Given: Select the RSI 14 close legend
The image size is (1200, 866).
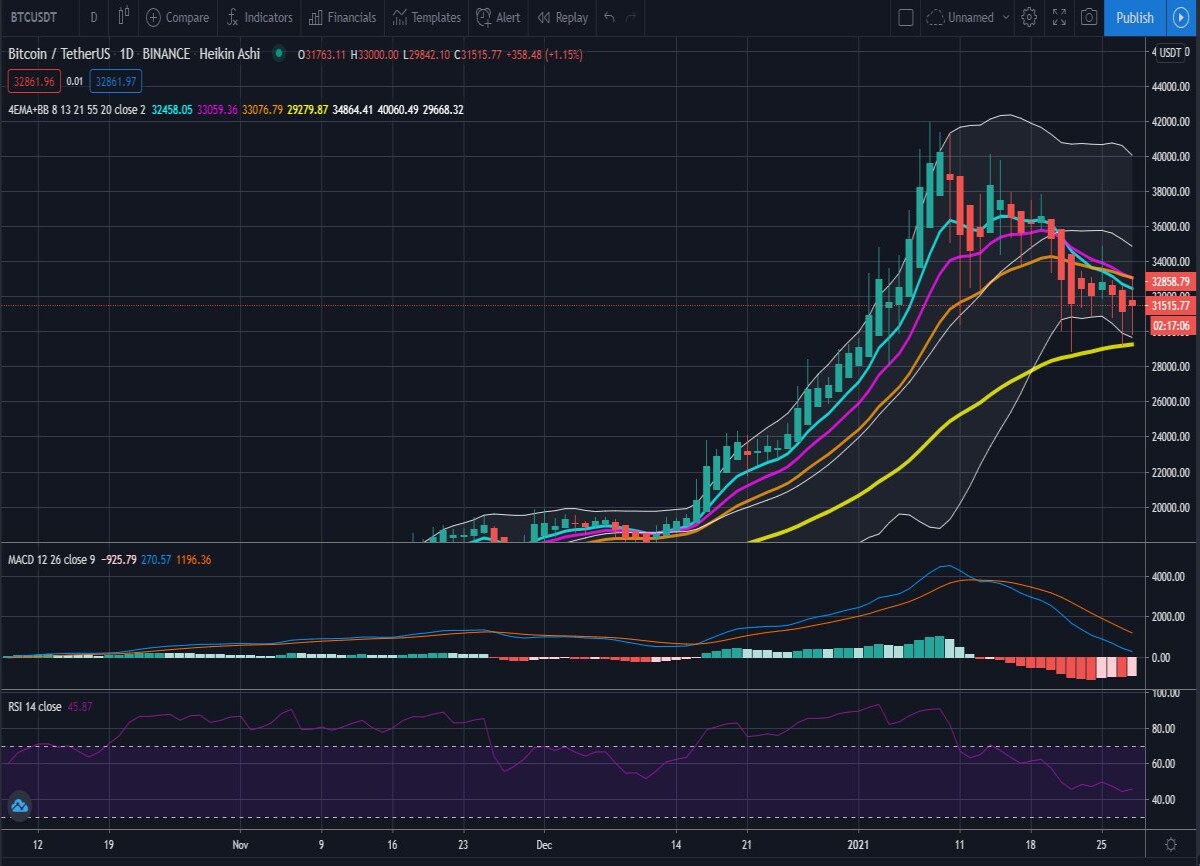Looking at the screenshot, I should (x=34, y=707).
